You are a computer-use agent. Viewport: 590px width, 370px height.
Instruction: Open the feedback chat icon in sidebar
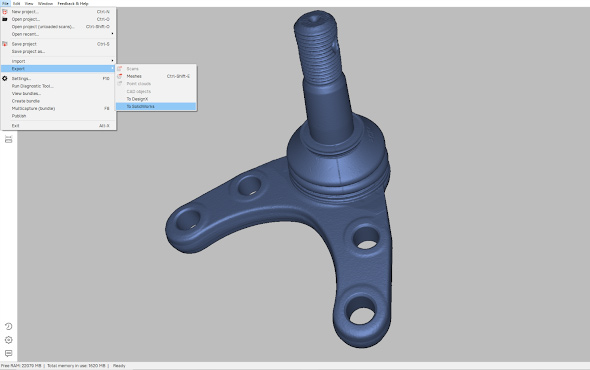click(x=8, y=353)
